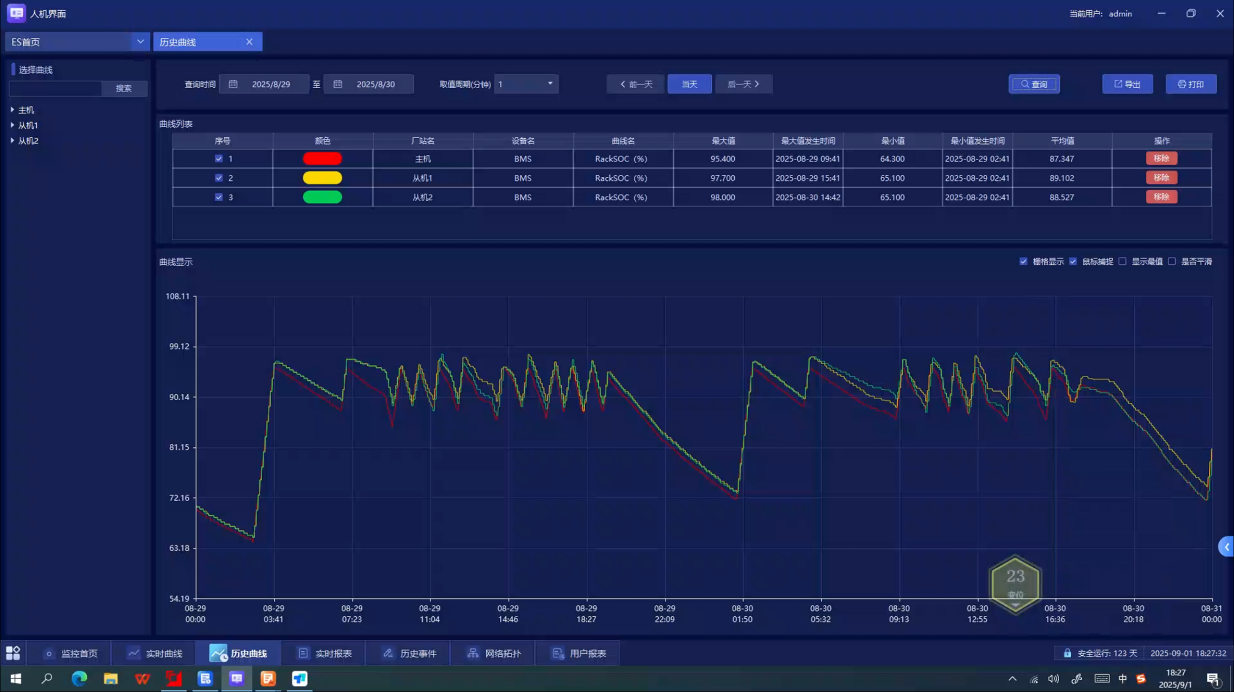The image size is (1234, 692).
Task: Click the 查询 query button
Action: 1034,84
